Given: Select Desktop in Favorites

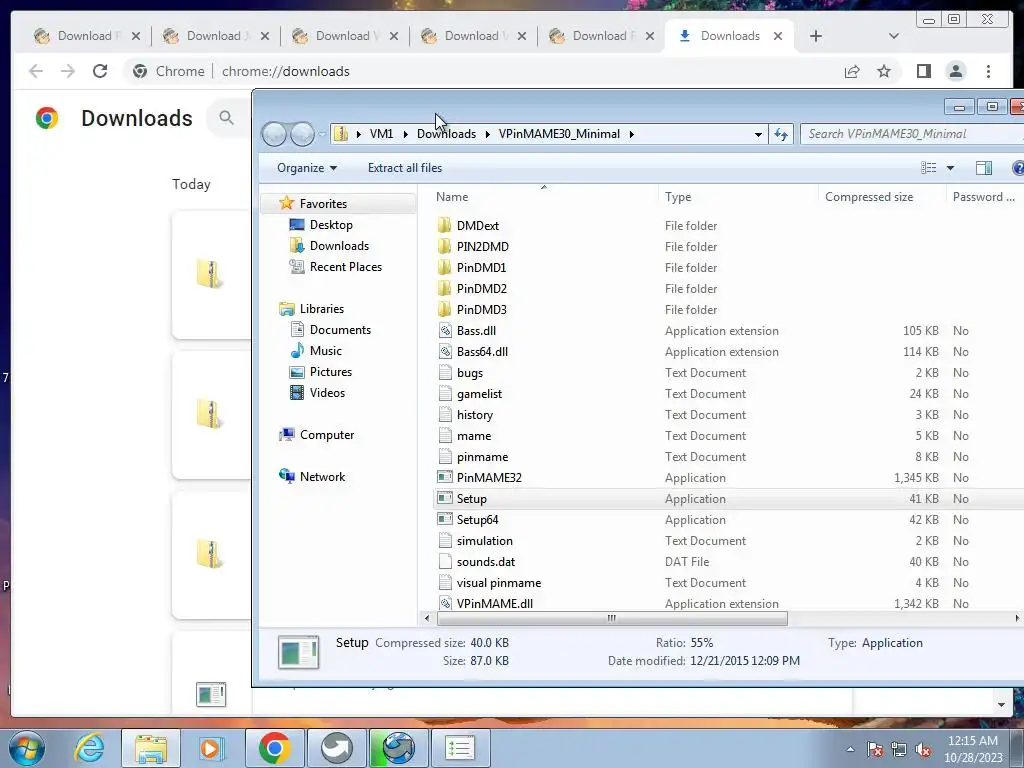Looking at the screenshot, I should click(x=331, y=225).
